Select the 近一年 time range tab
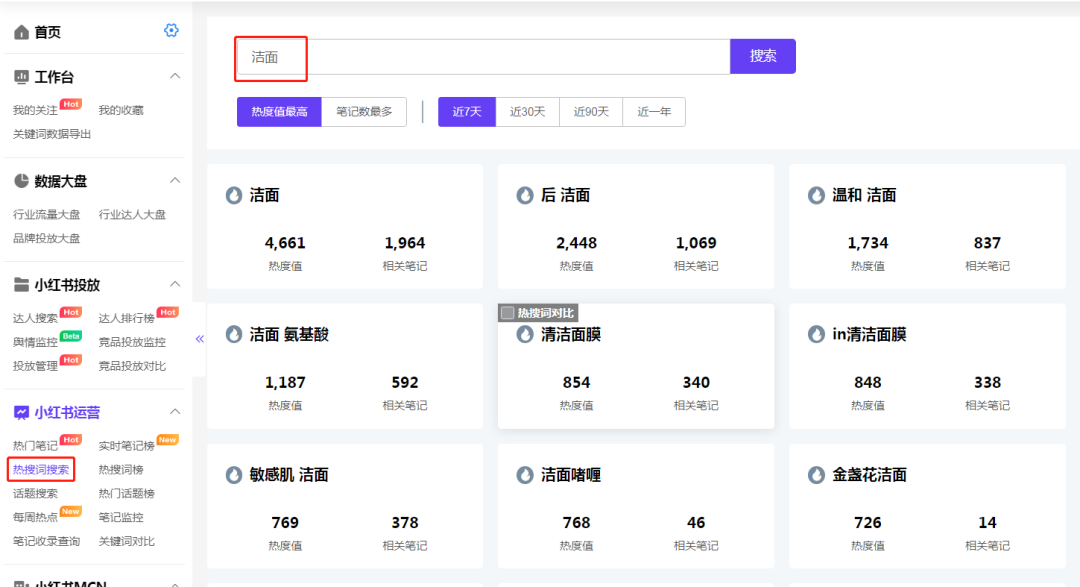1080x587 pixels. (x=653, y=111)
